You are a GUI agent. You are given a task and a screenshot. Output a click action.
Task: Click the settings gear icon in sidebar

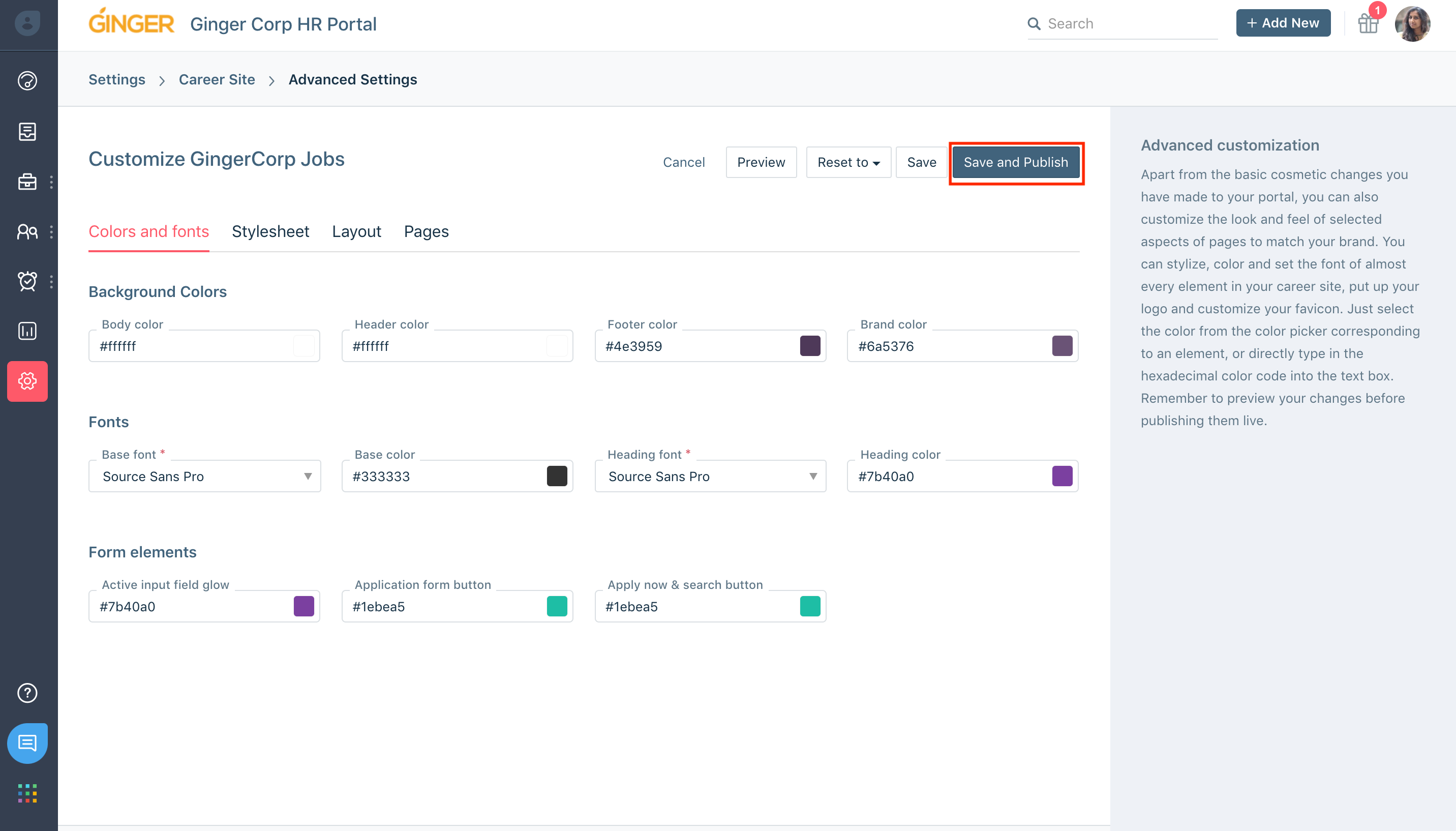coord(27,381)
